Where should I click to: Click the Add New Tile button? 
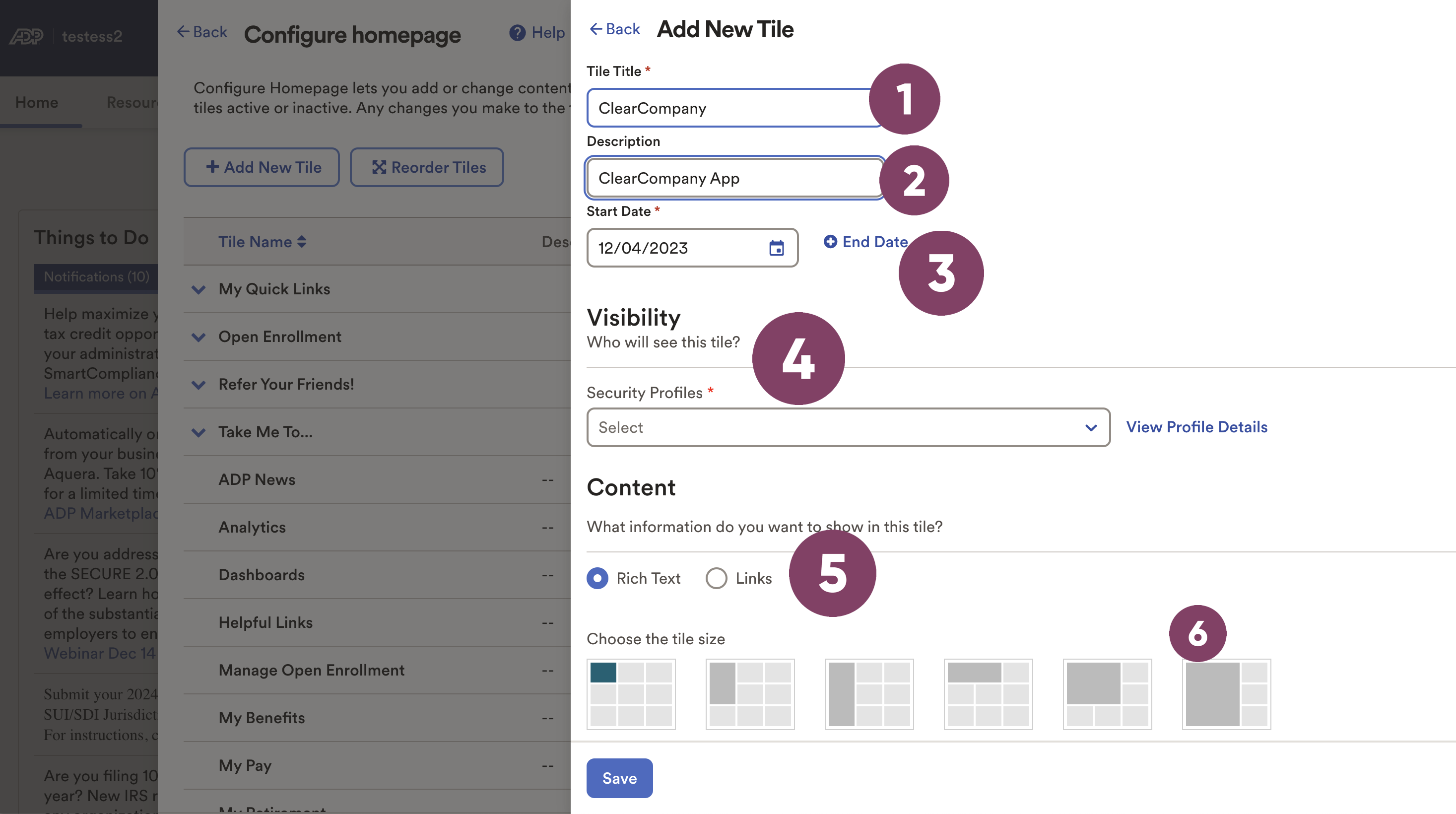click(262, 167)
